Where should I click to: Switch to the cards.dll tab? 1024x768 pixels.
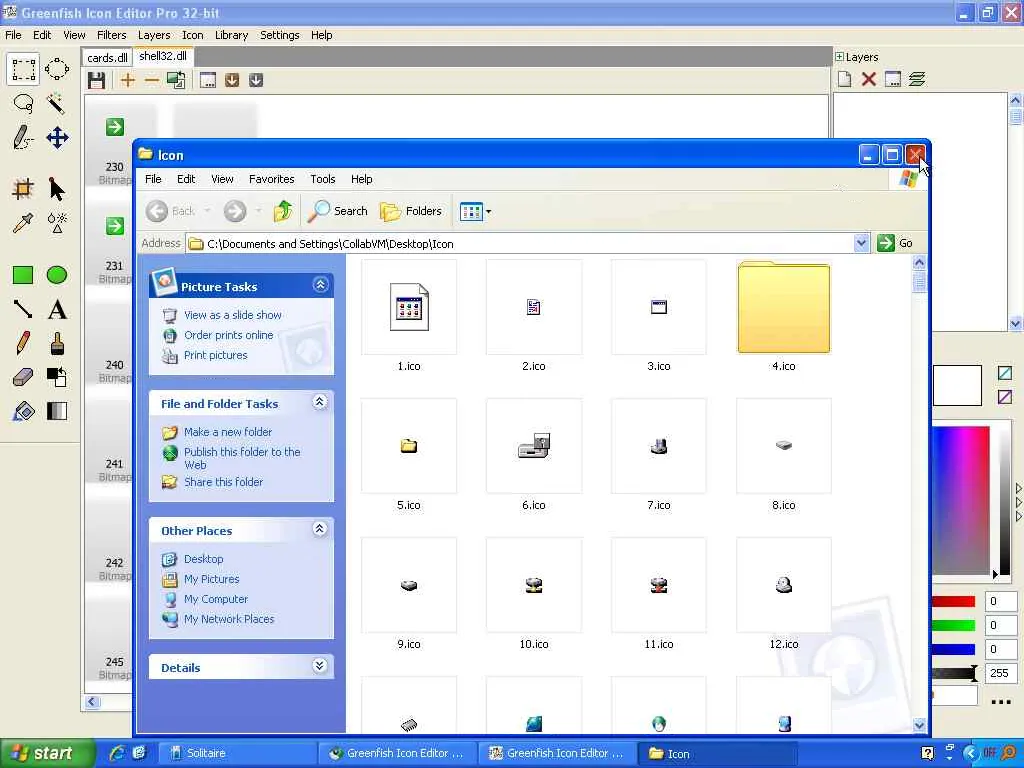click(x=107, y=57)
